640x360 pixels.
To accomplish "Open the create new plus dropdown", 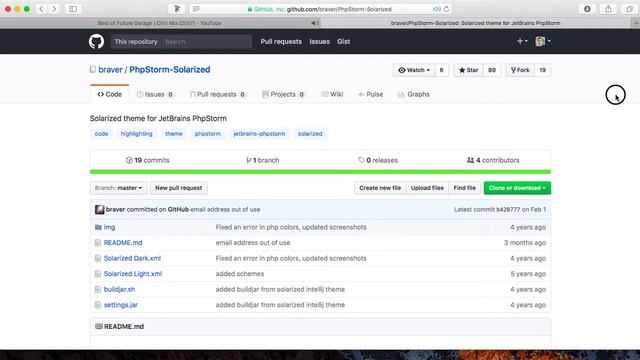I will [522, 41].
